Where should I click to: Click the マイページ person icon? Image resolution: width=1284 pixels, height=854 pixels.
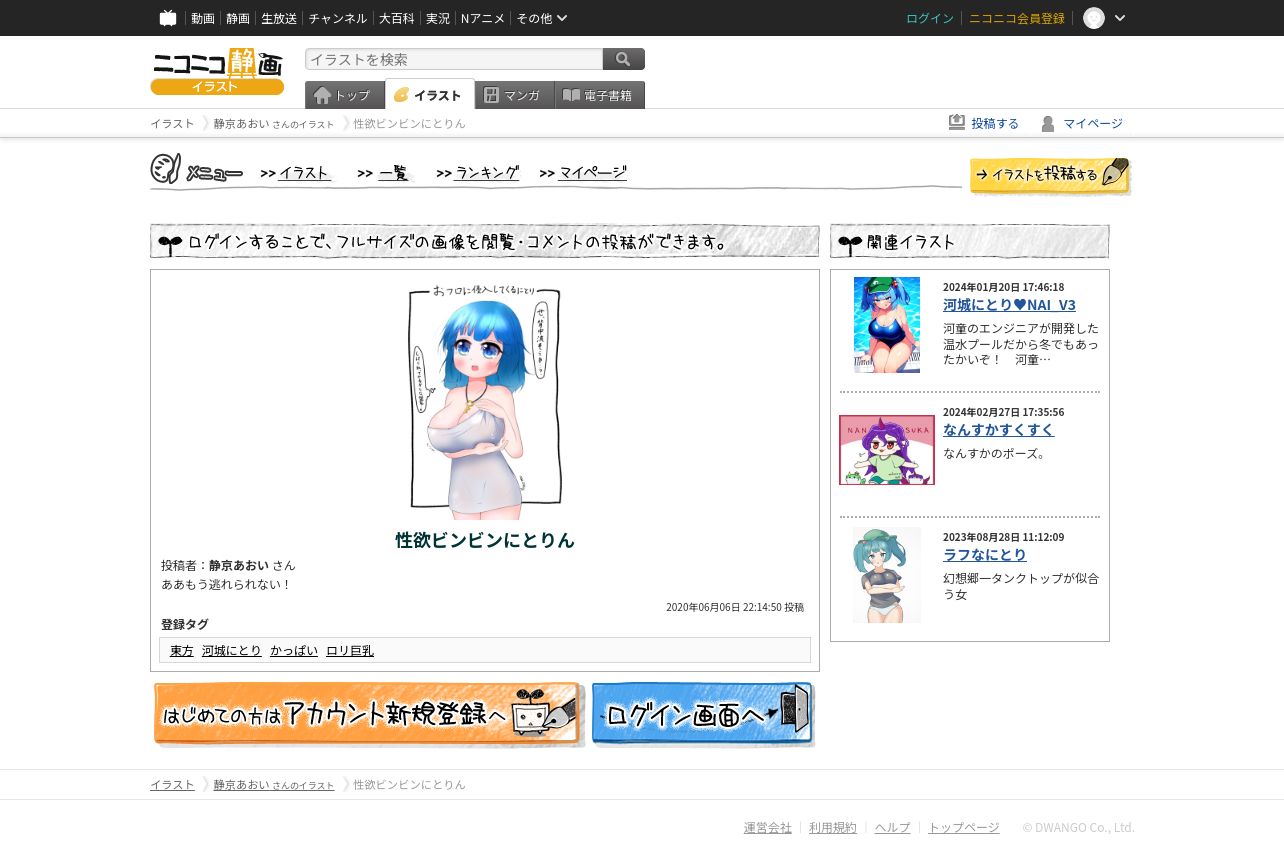(x=1048, y=123)
